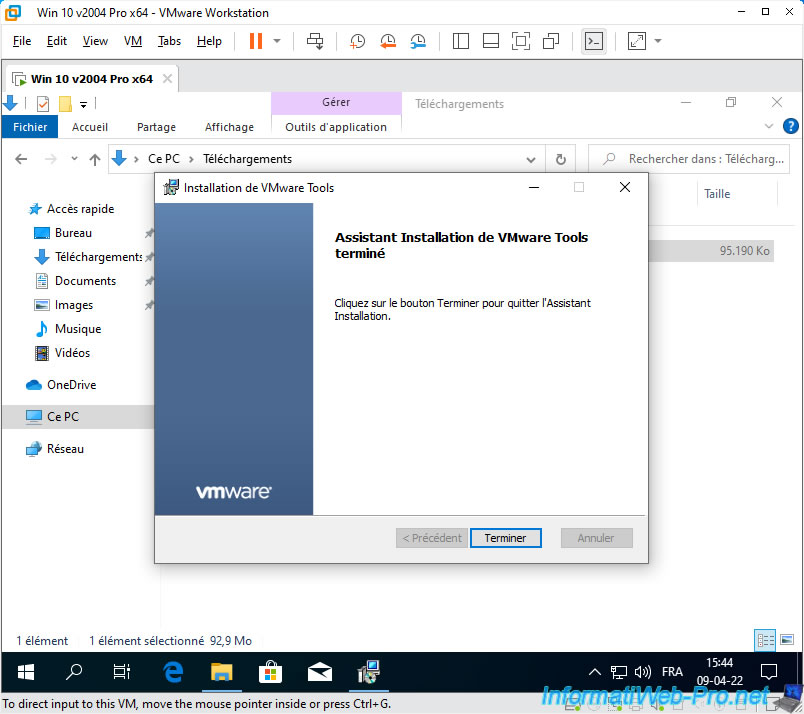Open recent locations dropdown in Explorer

pos(74,158)
